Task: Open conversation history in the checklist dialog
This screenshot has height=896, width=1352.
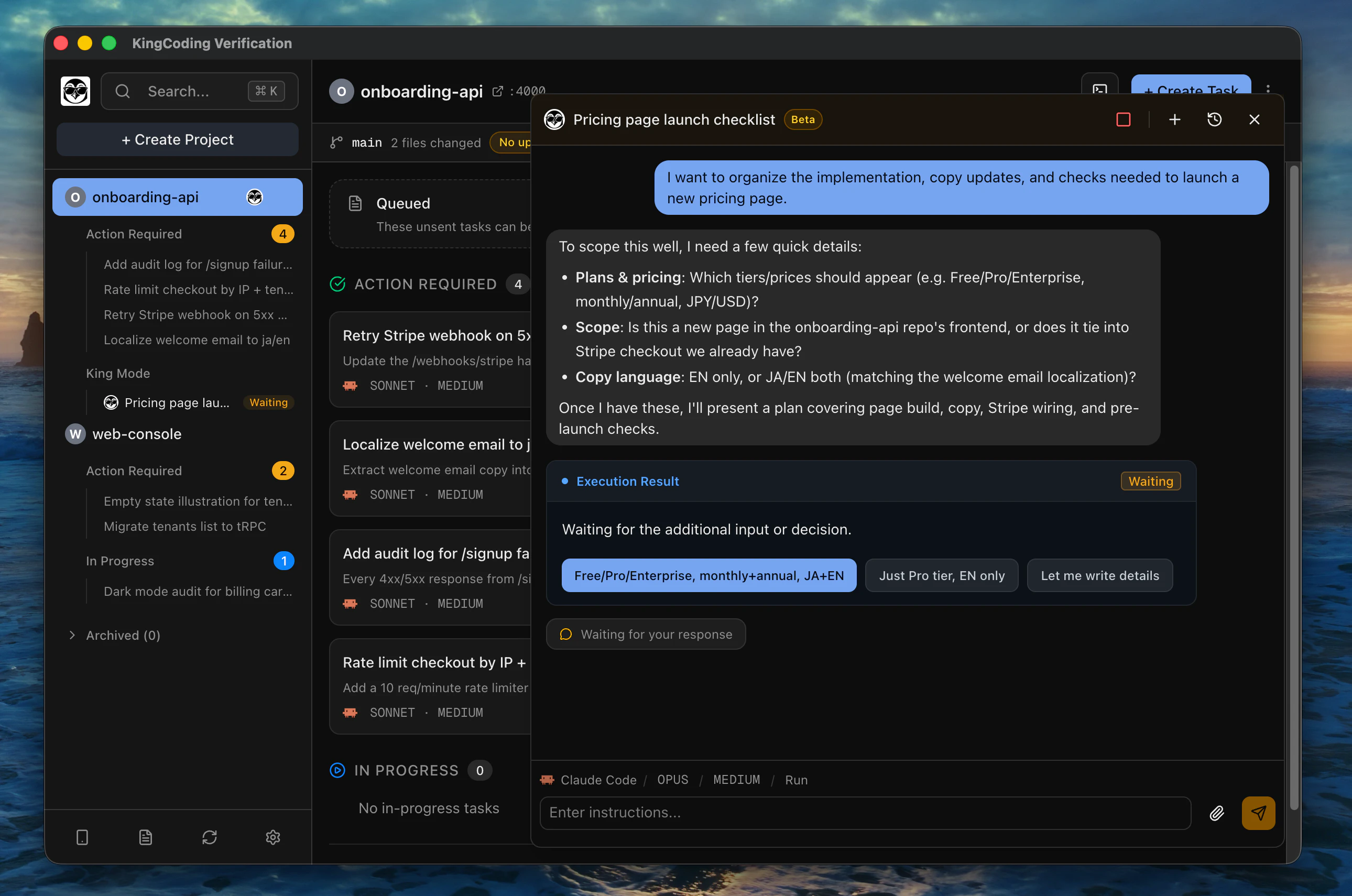Action: [x=1214, y=119]
